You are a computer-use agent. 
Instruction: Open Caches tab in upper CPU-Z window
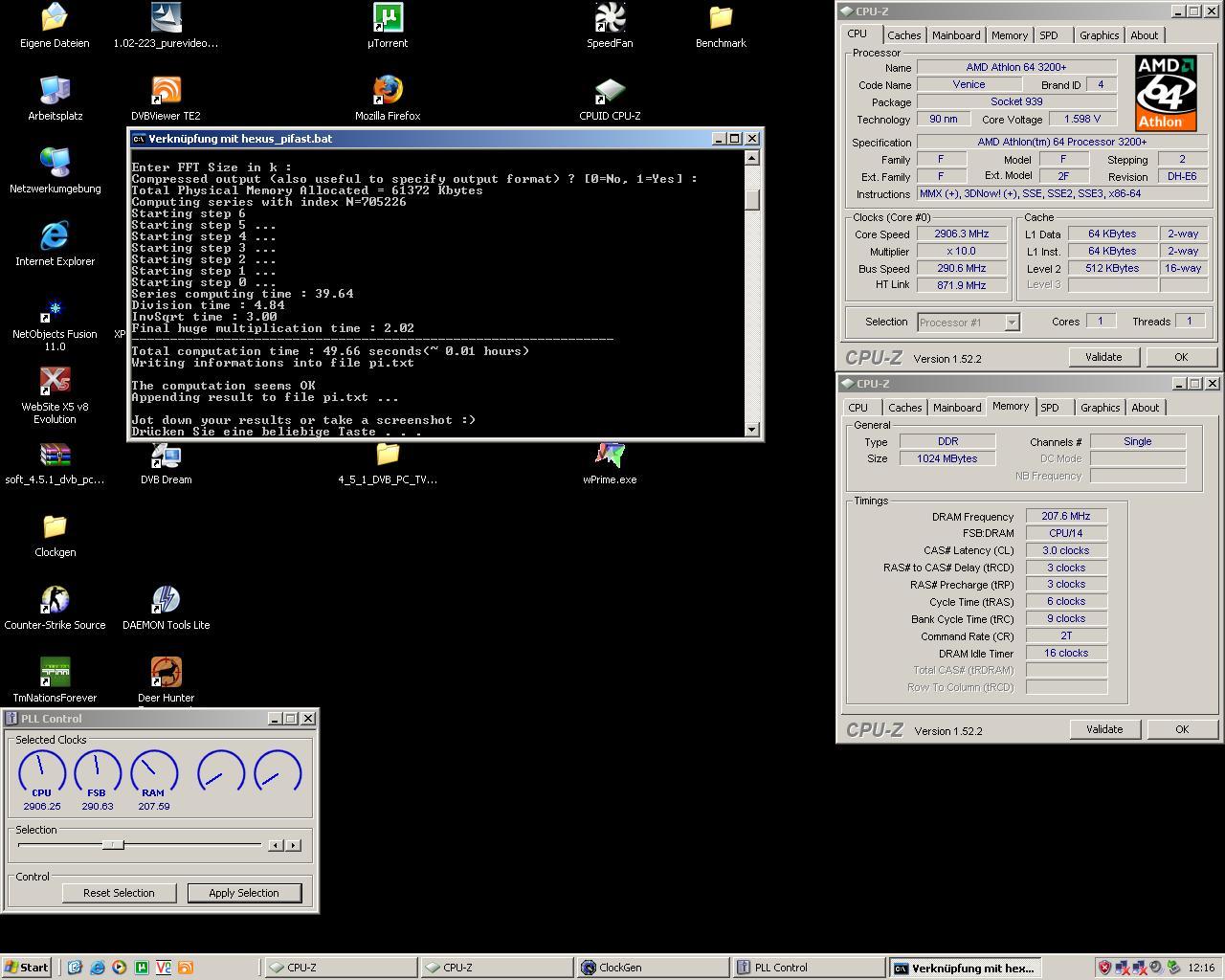click(903, 35)
